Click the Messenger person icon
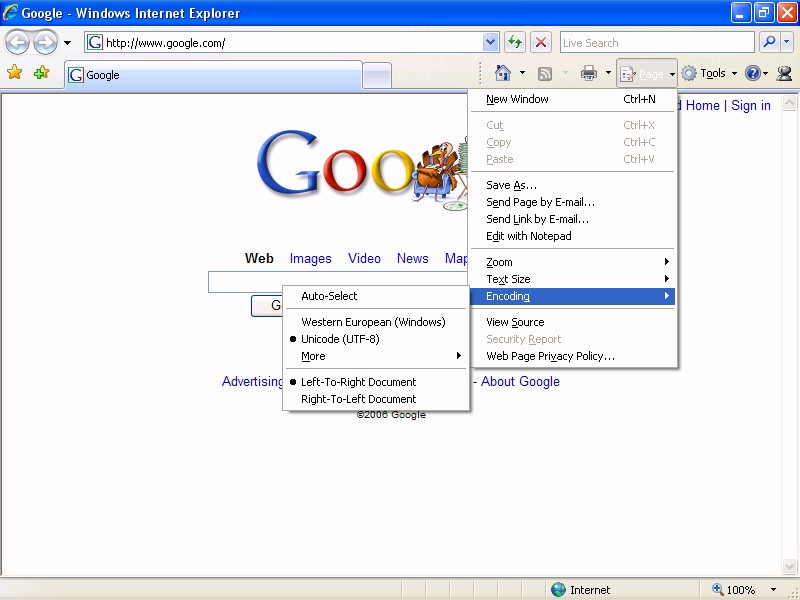Image resolution: width=800 pixels, height=600 pixels. (784, 73)
